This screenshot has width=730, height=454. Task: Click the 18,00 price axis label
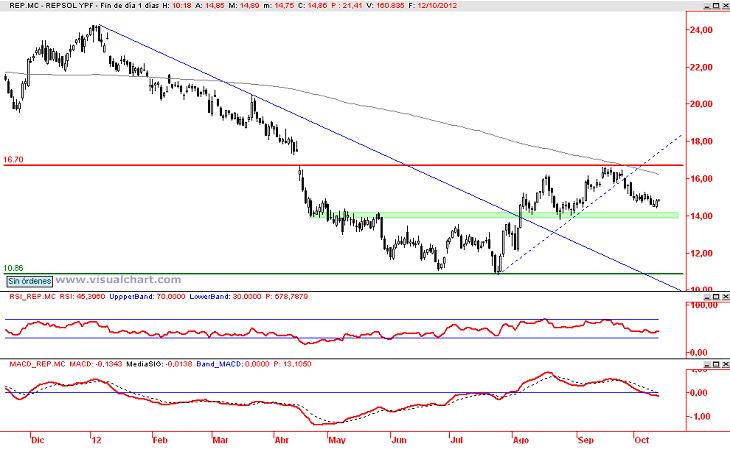pos(701,141)
